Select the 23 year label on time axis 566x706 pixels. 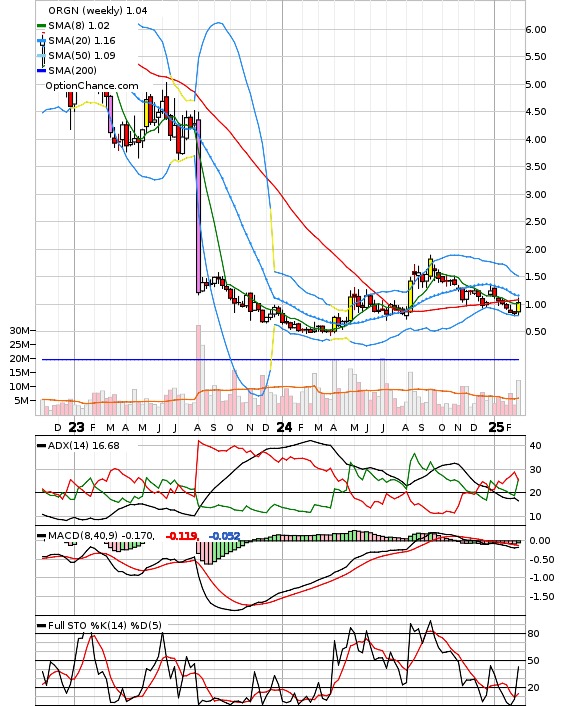(76, 427)
